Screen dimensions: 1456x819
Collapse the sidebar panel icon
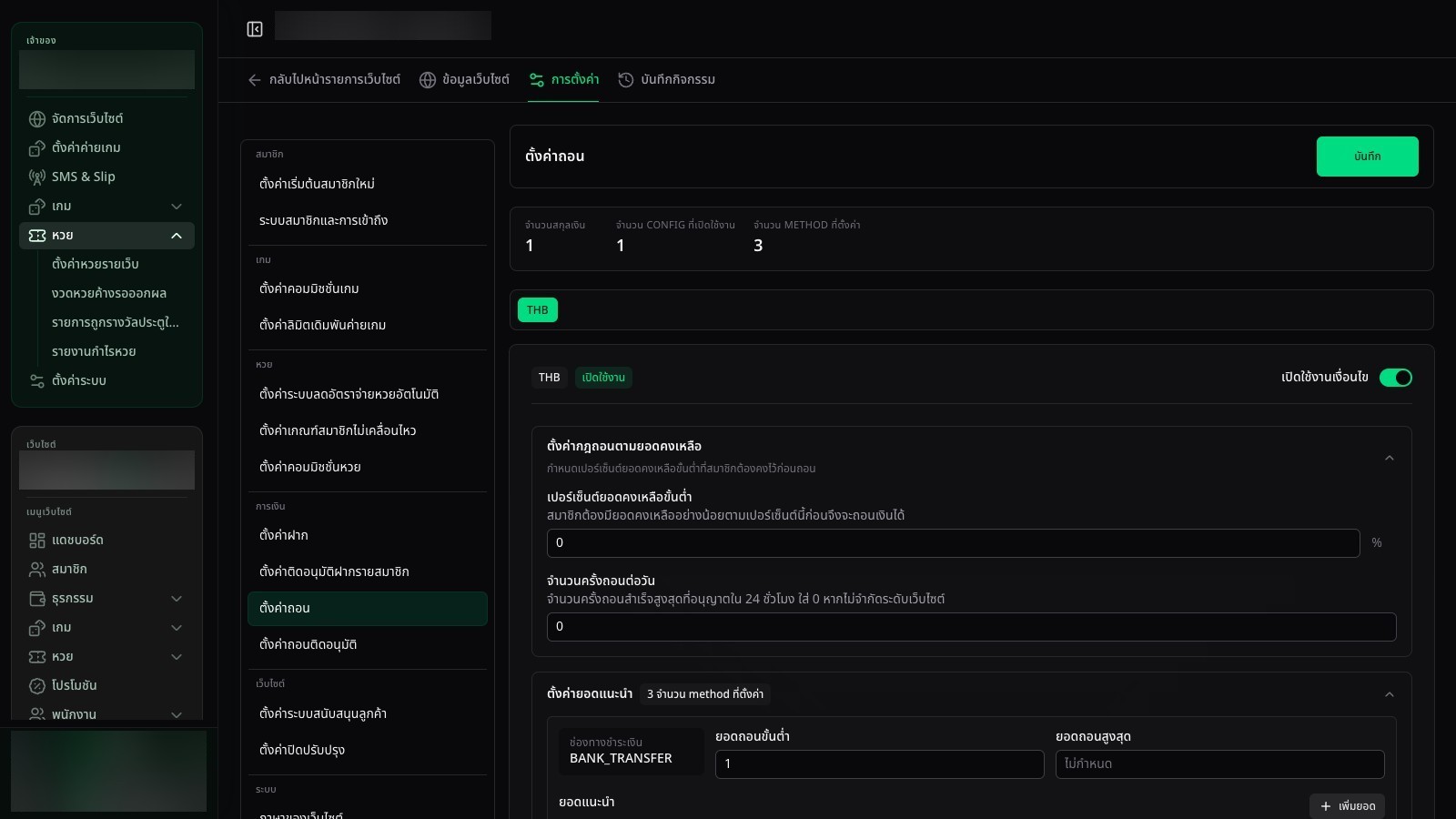tap(255, 29)
